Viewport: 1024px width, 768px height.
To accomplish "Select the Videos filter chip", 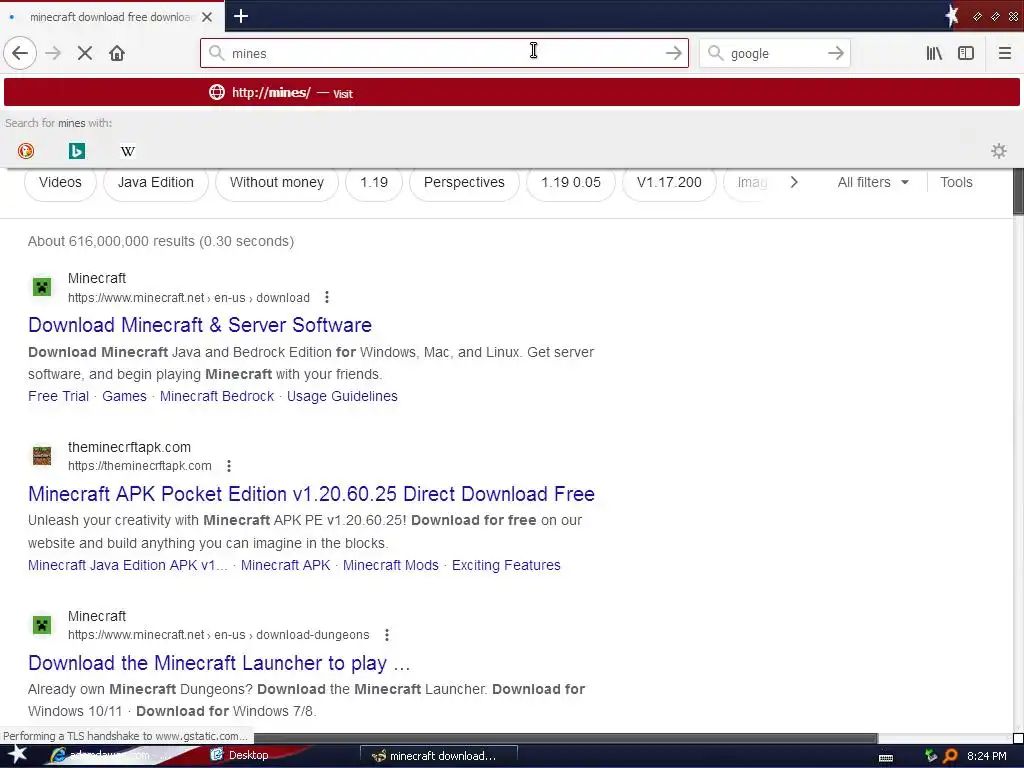I will coord(60,182).
